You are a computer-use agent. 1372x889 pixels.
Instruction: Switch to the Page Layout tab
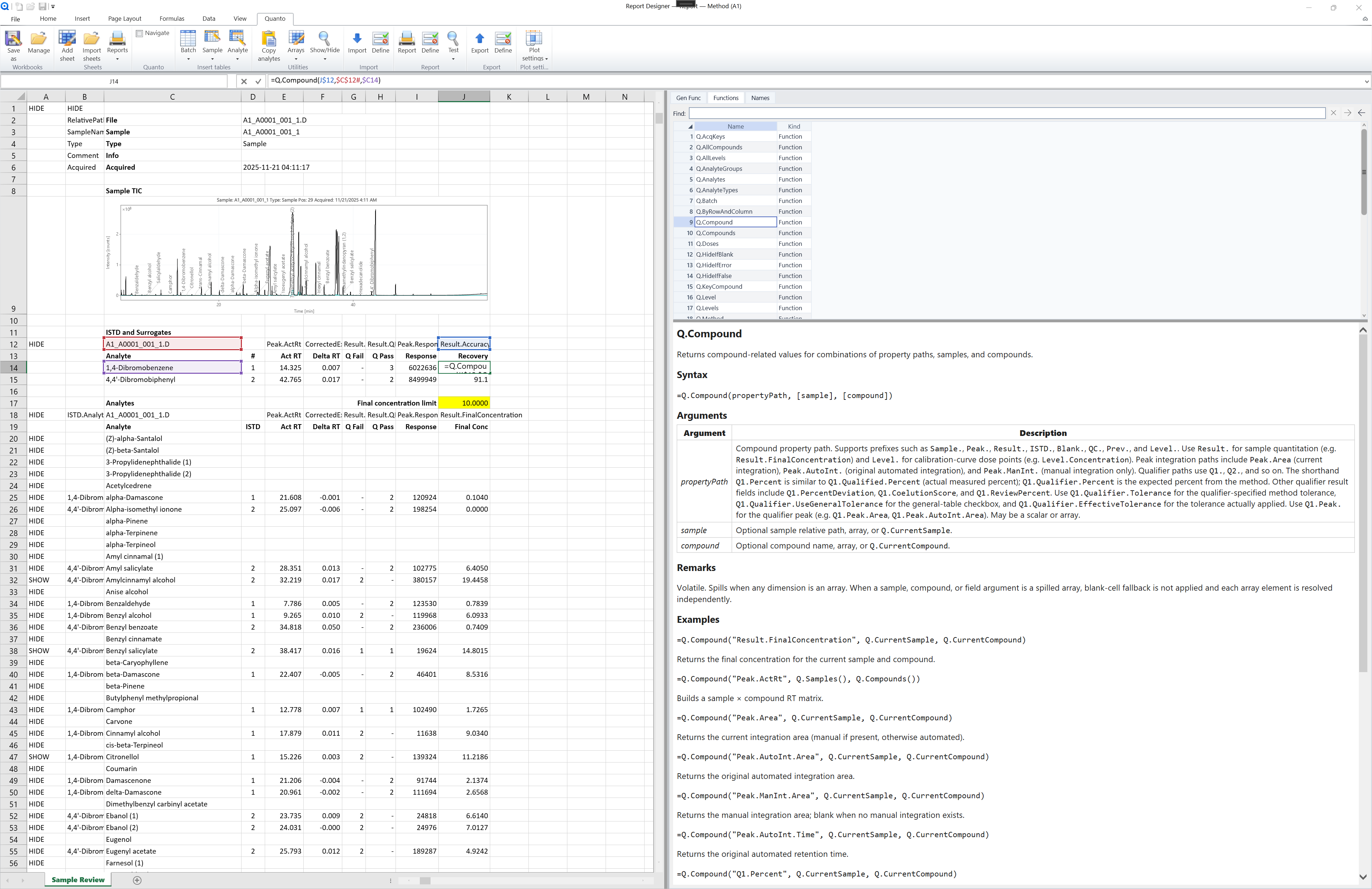coord(125,19)
